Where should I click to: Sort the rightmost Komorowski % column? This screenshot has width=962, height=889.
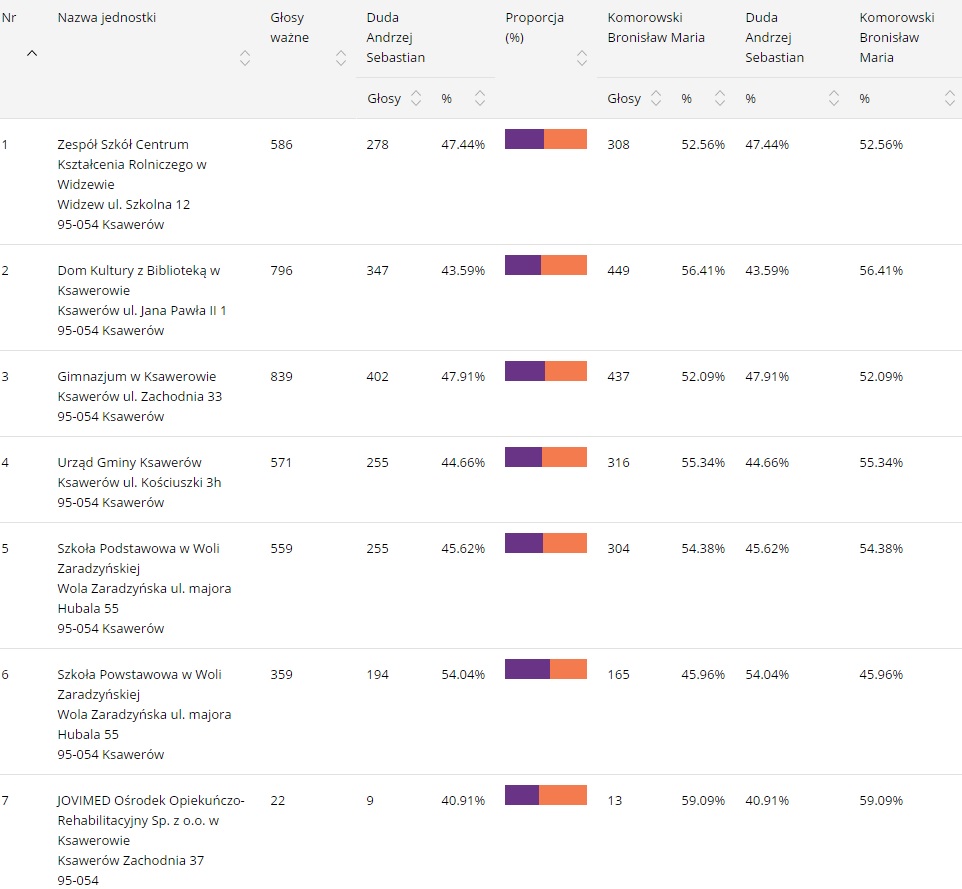click(949, 98)
